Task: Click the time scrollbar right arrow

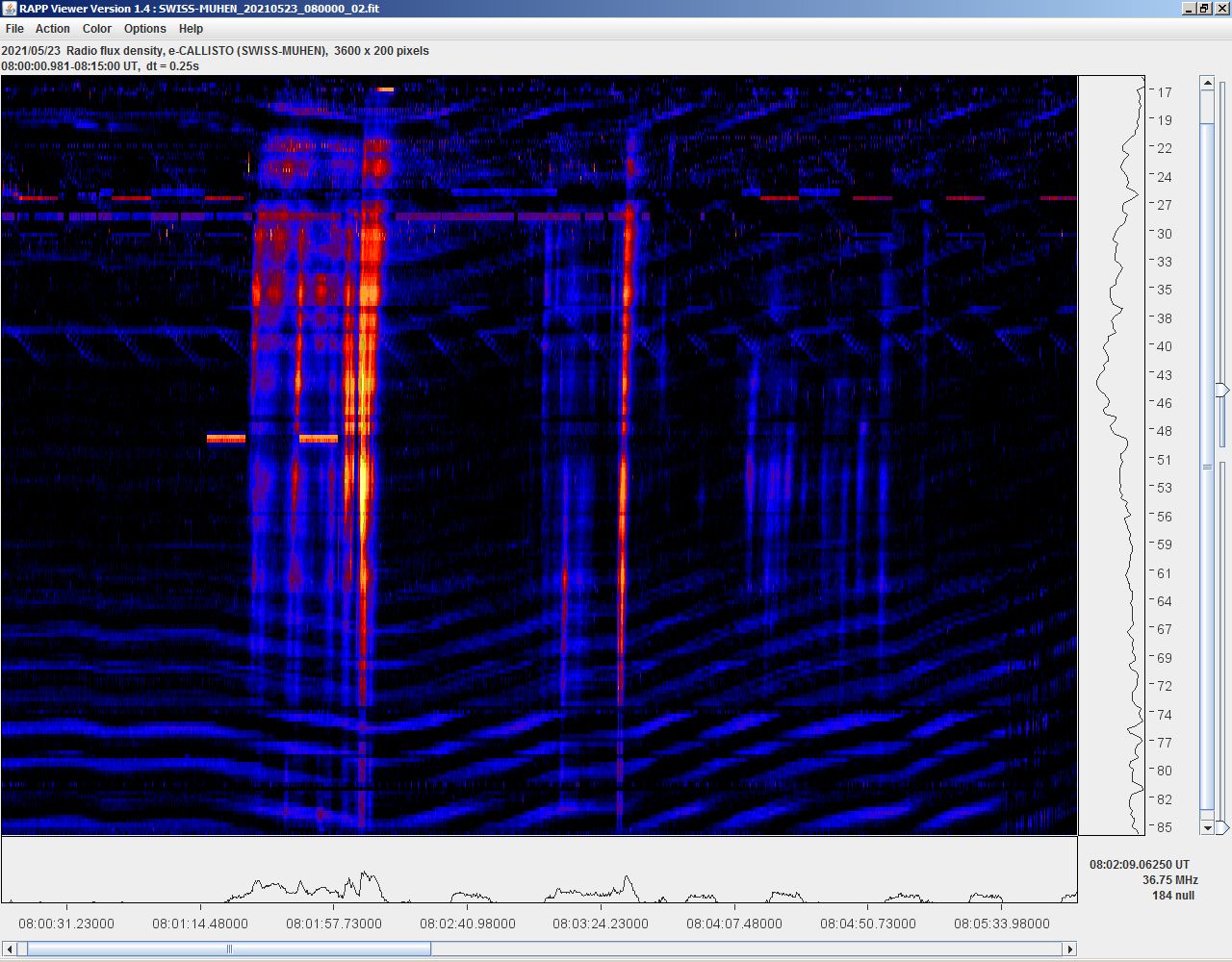Action: pyautogui.click(x=1068, y=949)
